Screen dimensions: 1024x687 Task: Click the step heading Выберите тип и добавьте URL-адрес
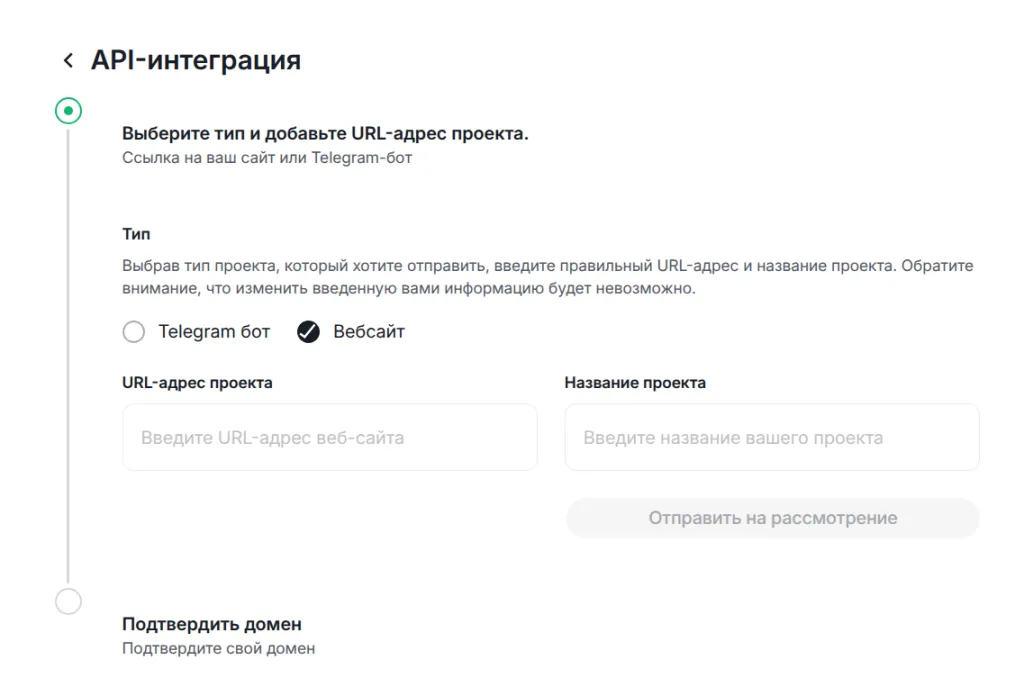pos(325,134)
